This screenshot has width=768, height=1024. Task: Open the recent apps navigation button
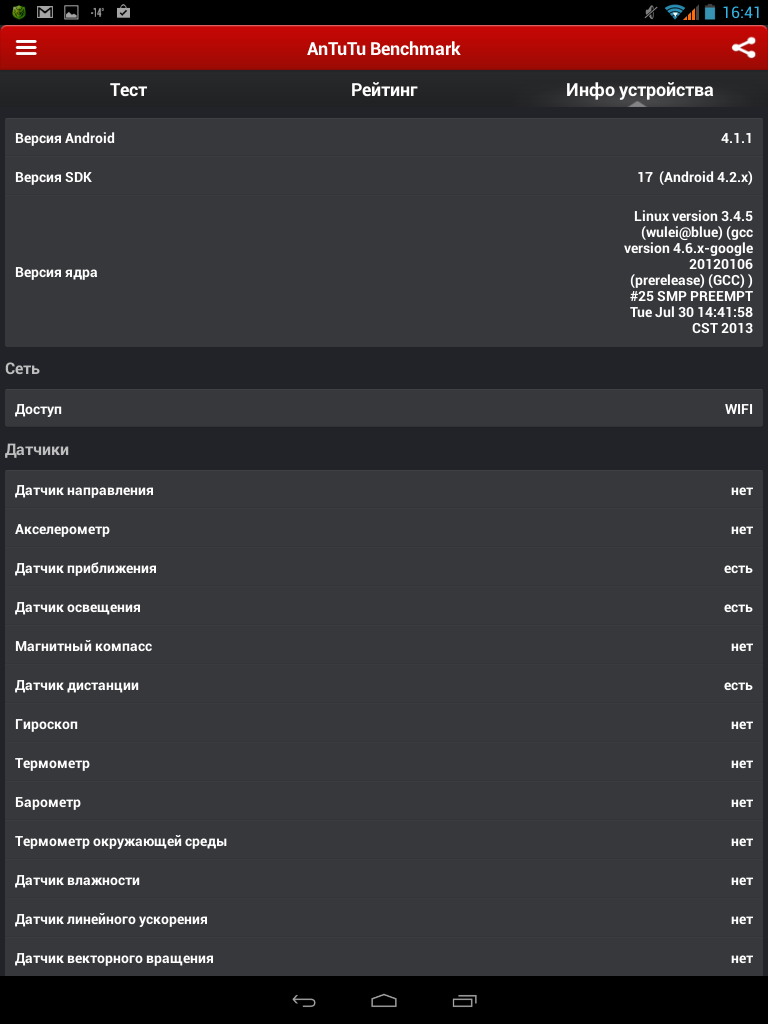tap(464, 1000)
